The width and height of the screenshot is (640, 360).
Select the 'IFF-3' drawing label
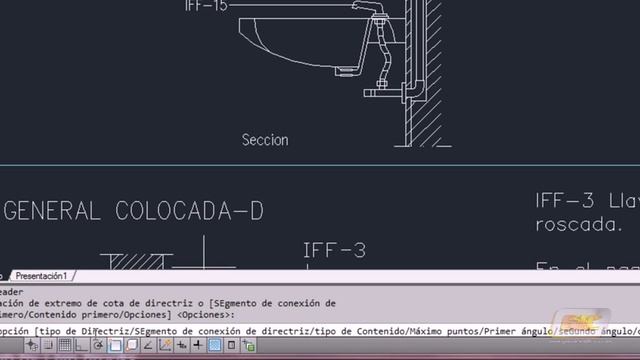pos(335,250)
